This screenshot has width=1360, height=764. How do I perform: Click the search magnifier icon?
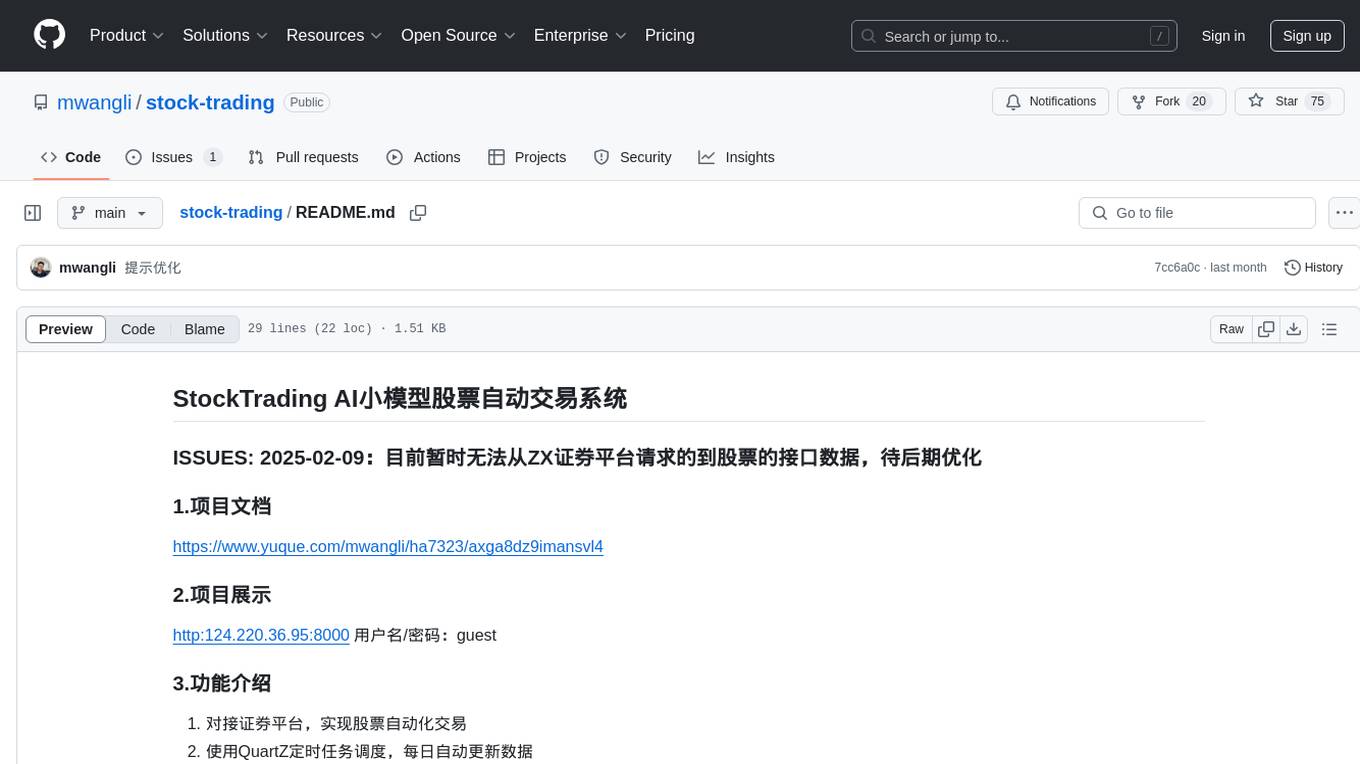click(868, 36)
